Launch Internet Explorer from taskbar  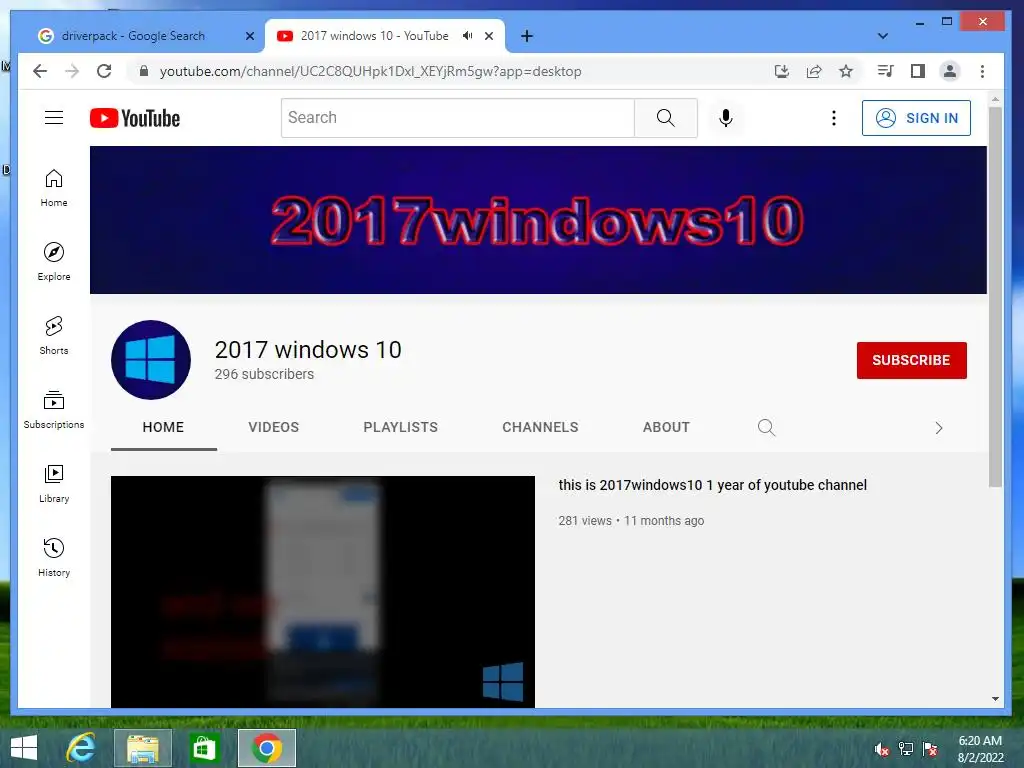click(81, 748)
